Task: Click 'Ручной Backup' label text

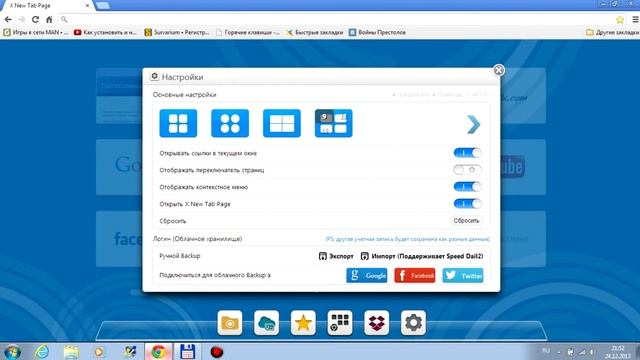Action: click(180, 256)
